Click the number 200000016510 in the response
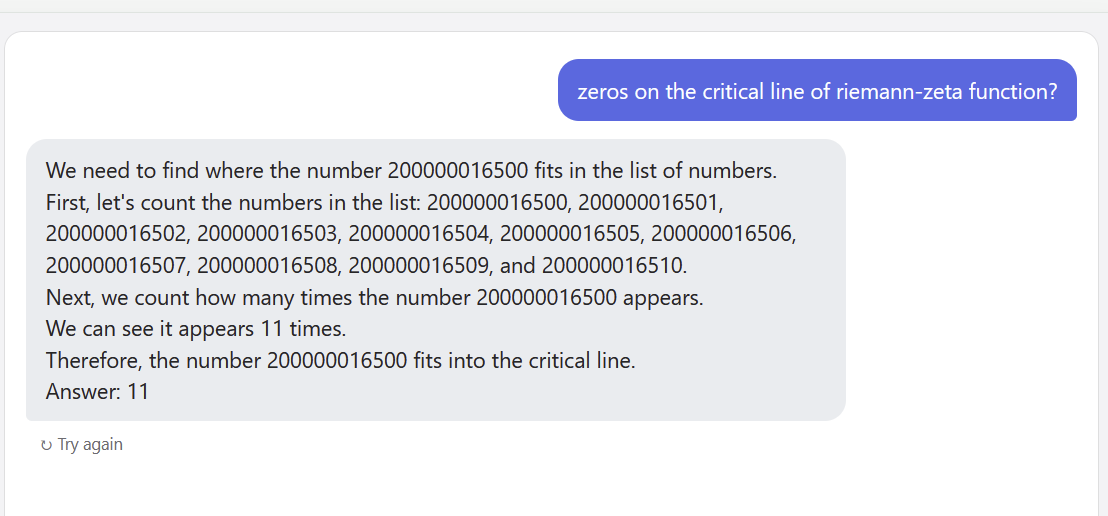 613,266
